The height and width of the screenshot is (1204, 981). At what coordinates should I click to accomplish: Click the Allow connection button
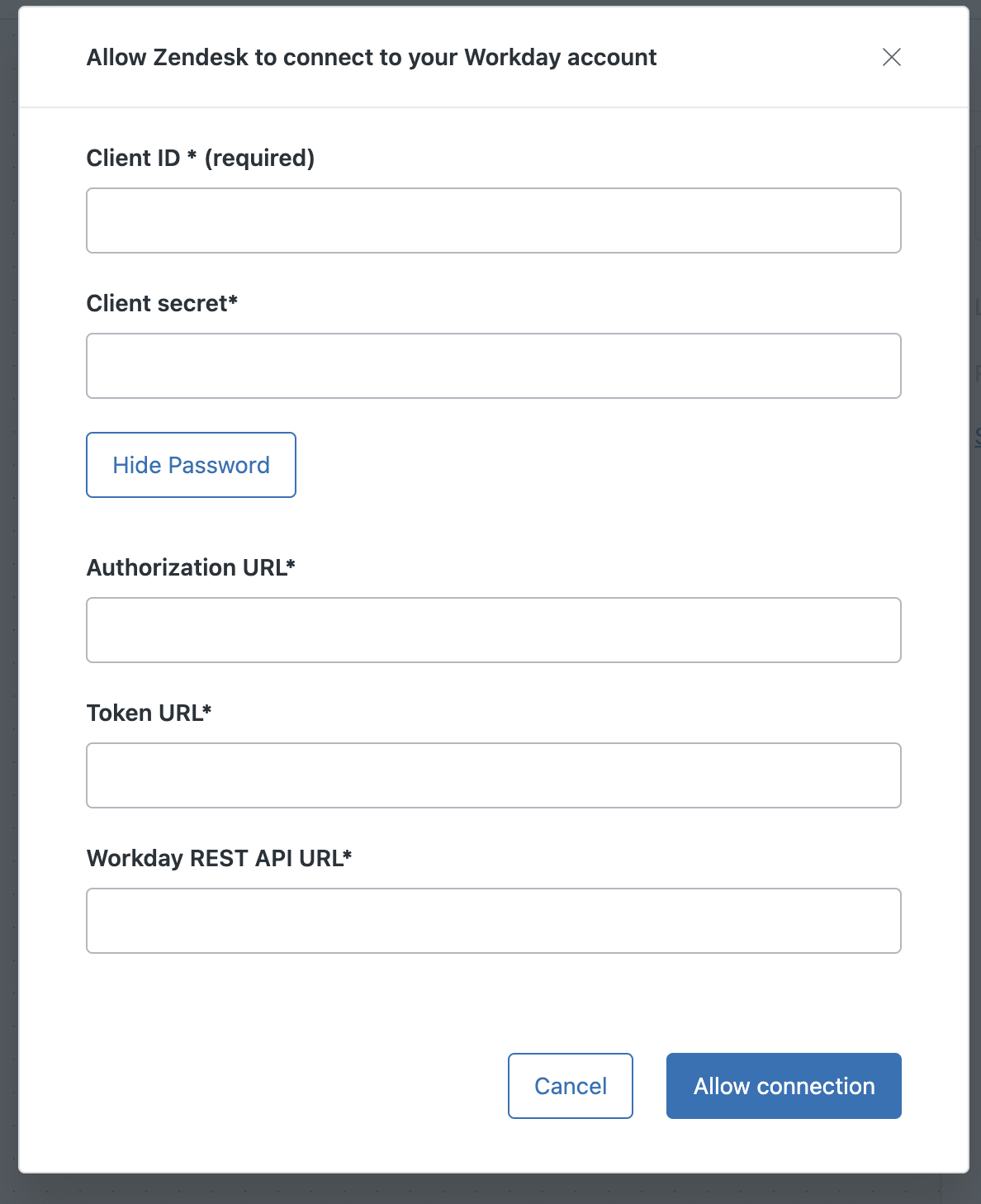point(783,1086)
